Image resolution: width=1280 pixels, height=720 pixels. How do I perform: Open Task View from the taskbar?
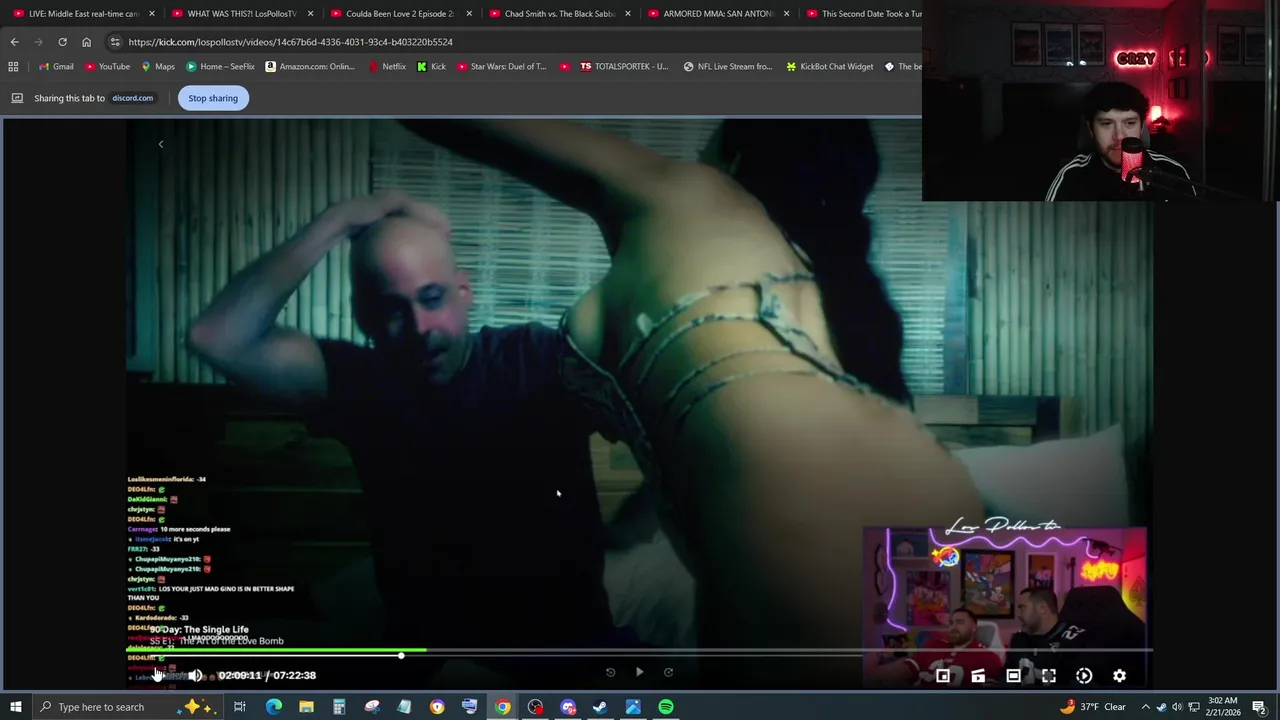(x=240, y=707)
